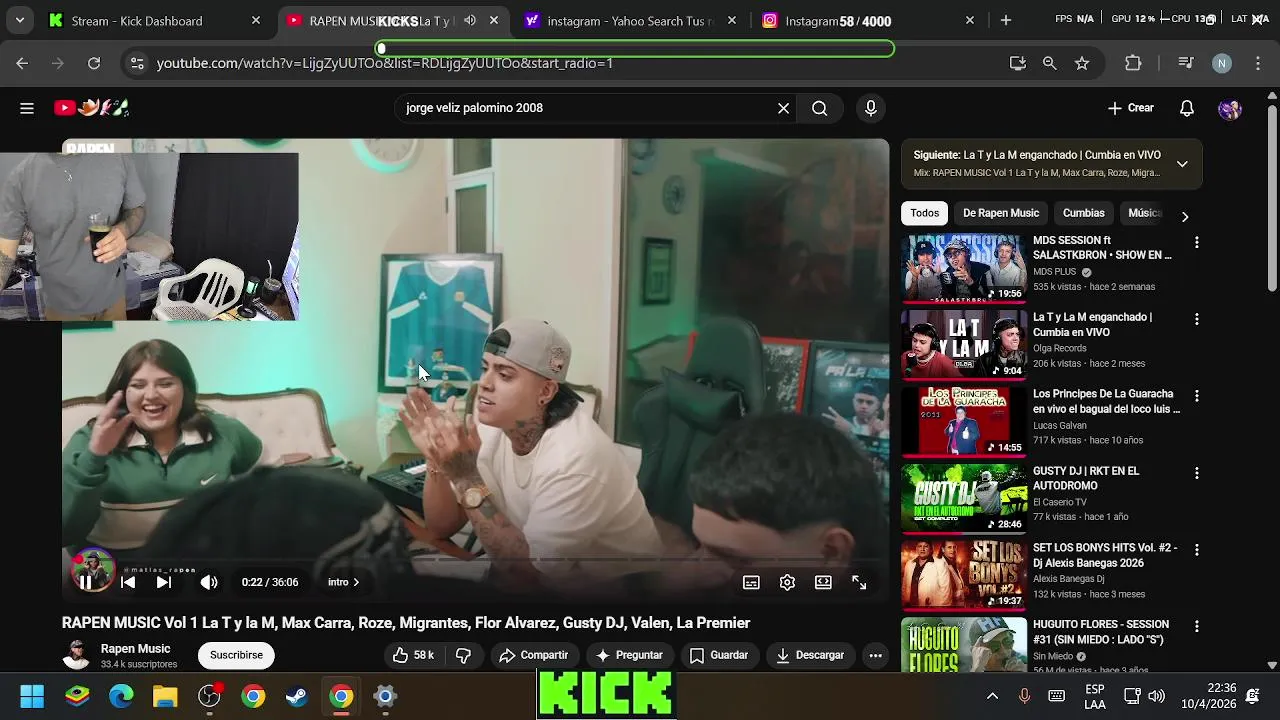Skip to next video in playlist

pos(164,582)
